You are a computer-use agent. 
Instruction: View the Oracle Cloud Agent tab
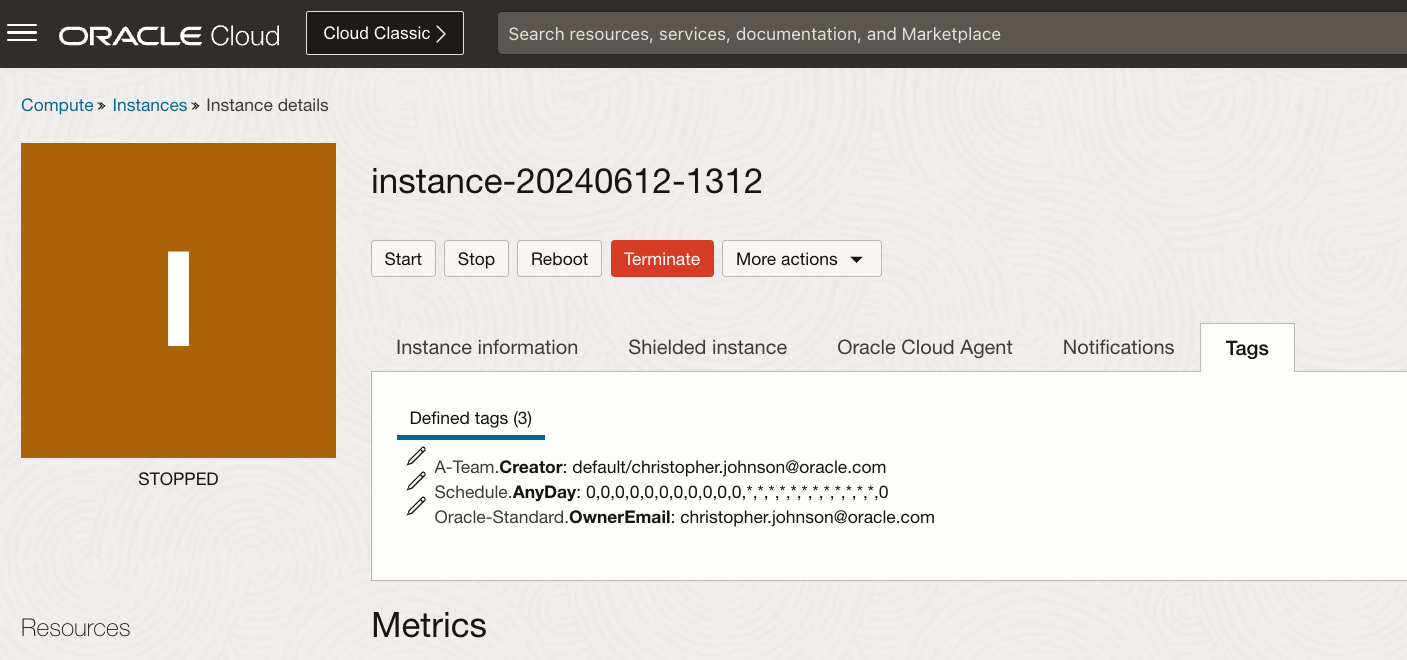pos(924,347)
